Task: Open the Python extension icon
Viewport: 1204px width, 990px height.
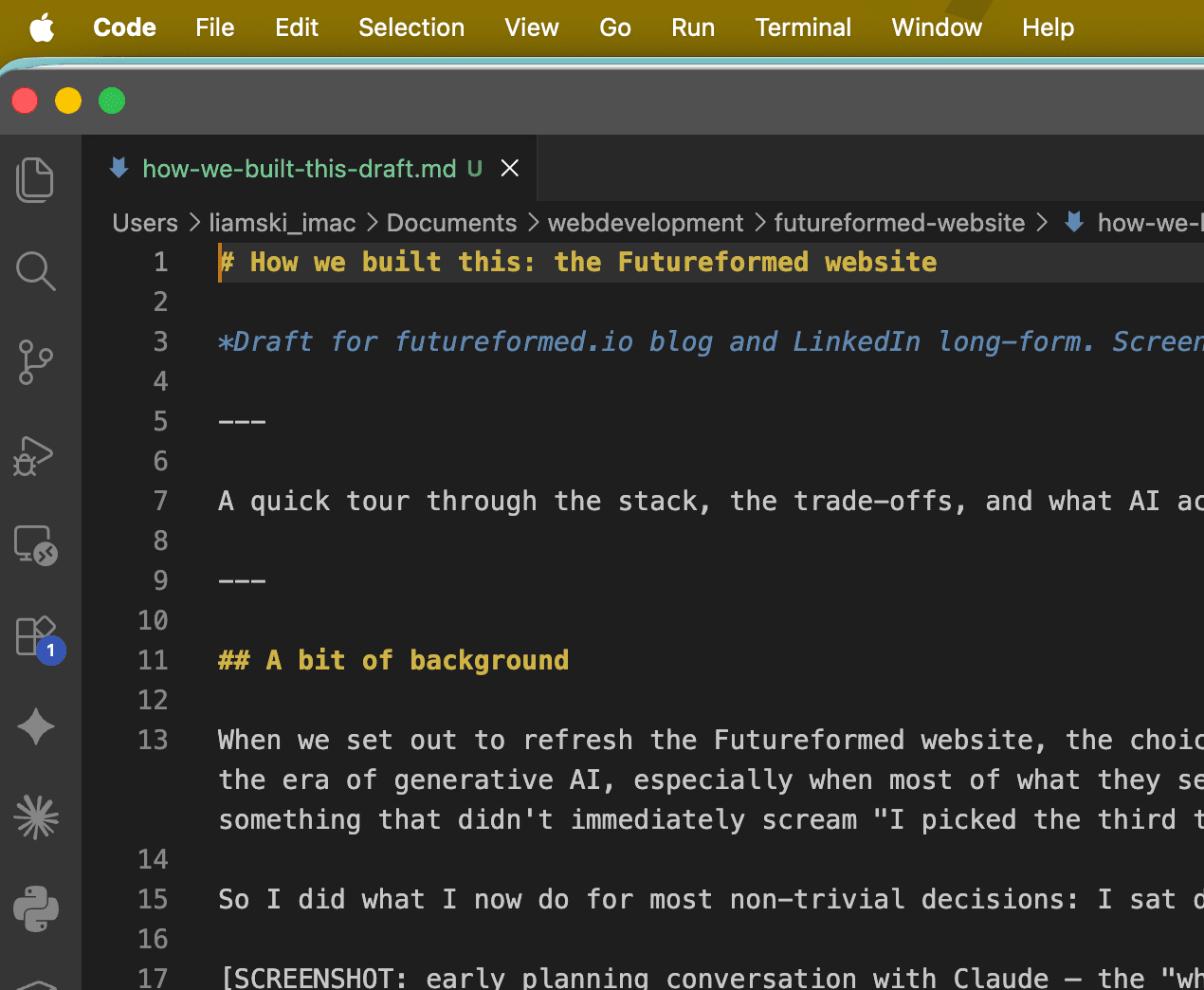Action: pyautogui.click(x=36, y=908)
